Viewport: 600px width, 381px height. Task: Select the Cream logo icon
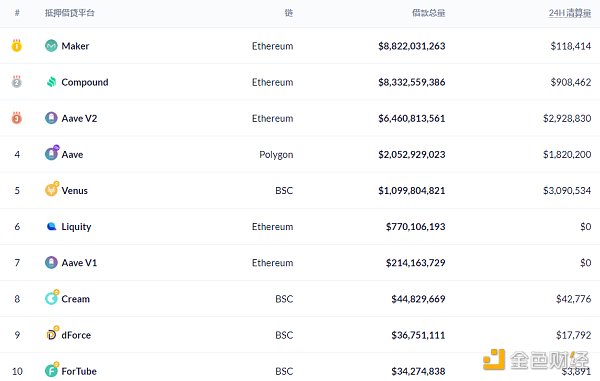click(x=52, y=297)
